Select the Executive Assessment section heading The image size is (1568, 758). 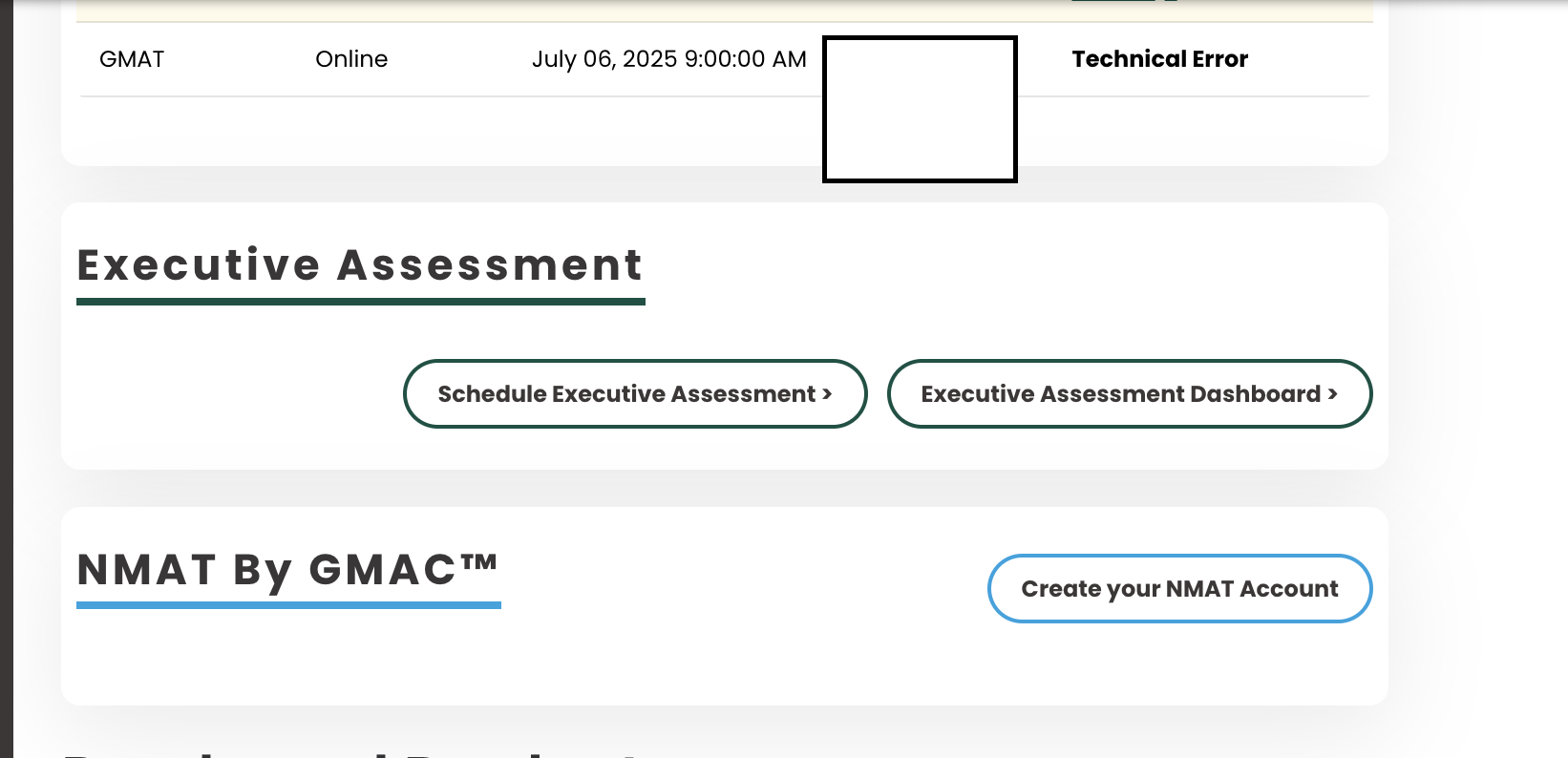click(x=360, y=265)
